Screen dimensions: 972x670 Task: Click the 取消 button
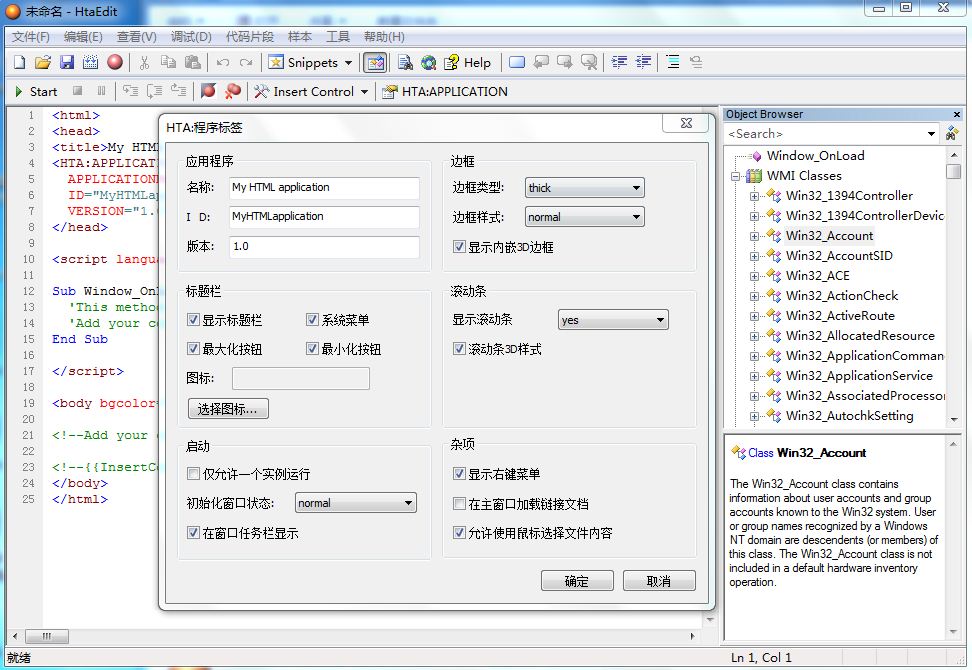point(659,581)
